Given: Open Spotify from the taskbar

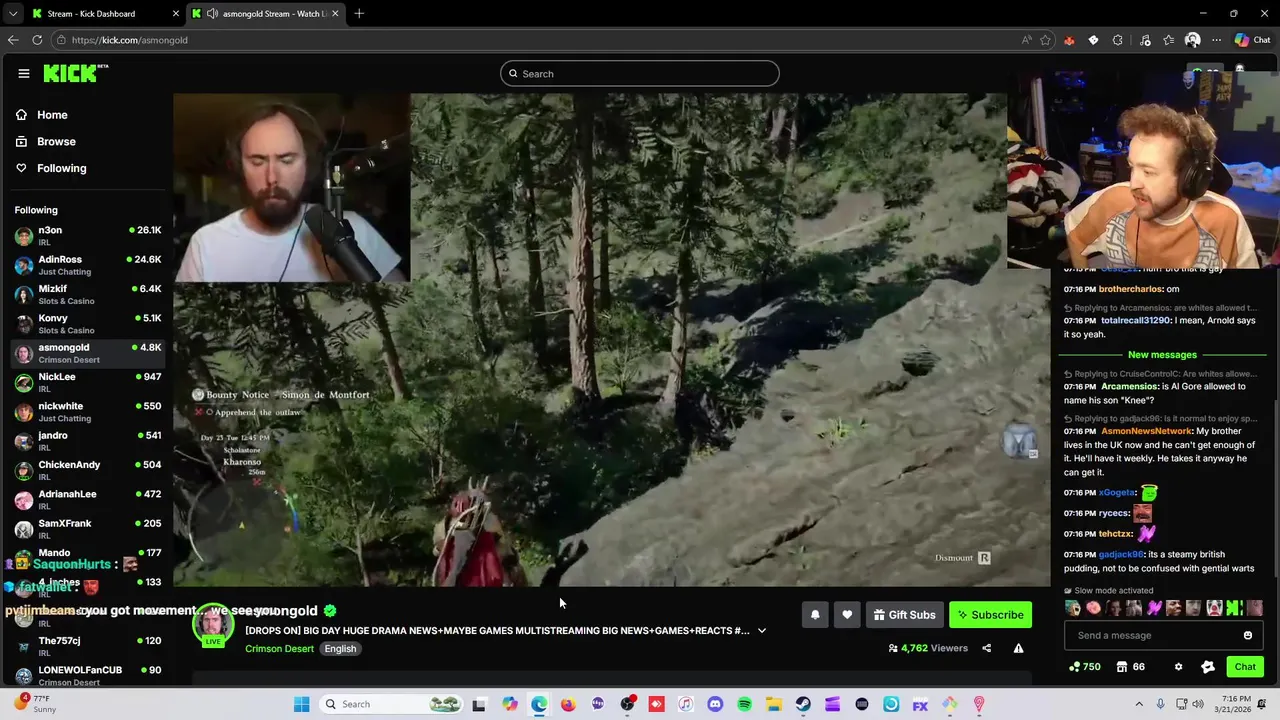Looking at the screenshot, I should pyautogui.click(x=744, y=704).
